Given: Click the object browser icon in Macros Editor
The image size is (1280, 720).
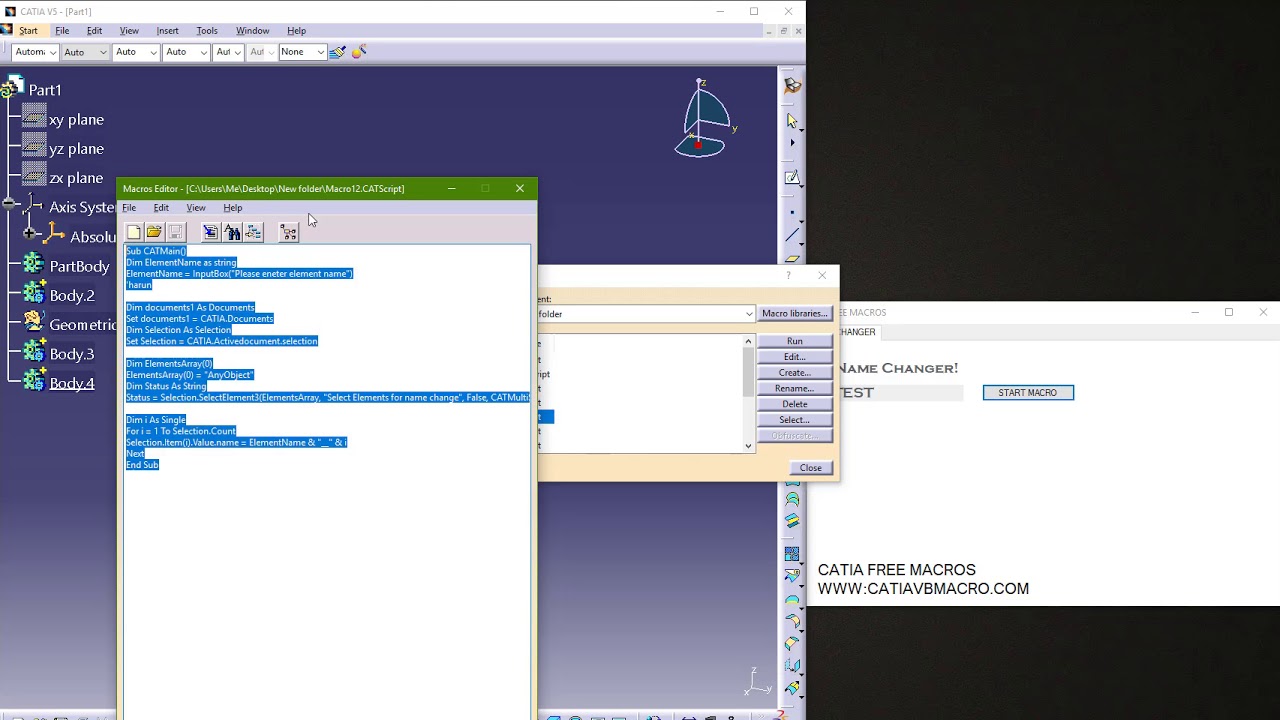Looking at the screenshot, I should coord(253,232).
